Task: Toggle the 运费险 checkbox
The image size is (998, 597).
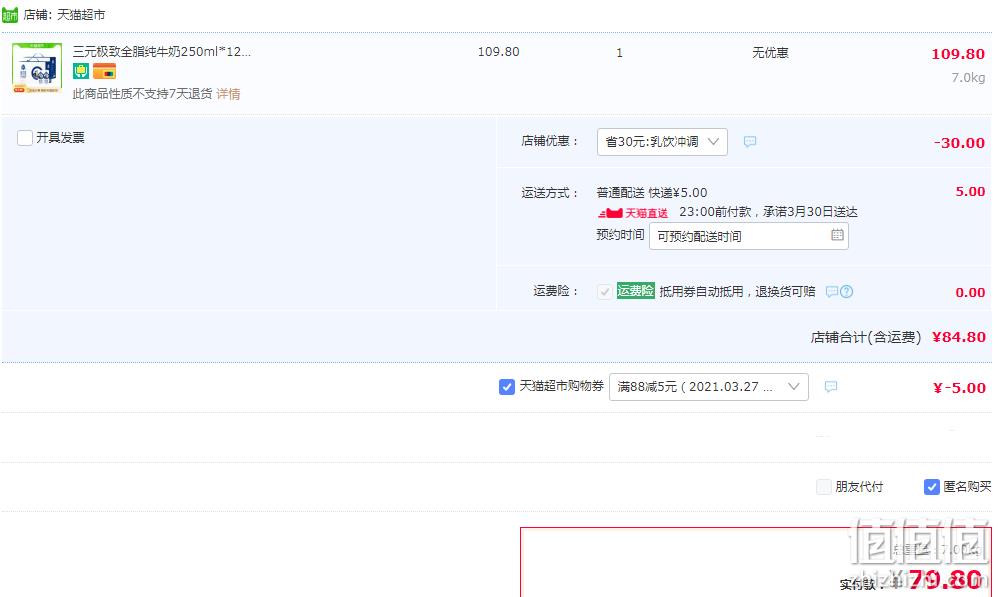Action: [605, 291]
